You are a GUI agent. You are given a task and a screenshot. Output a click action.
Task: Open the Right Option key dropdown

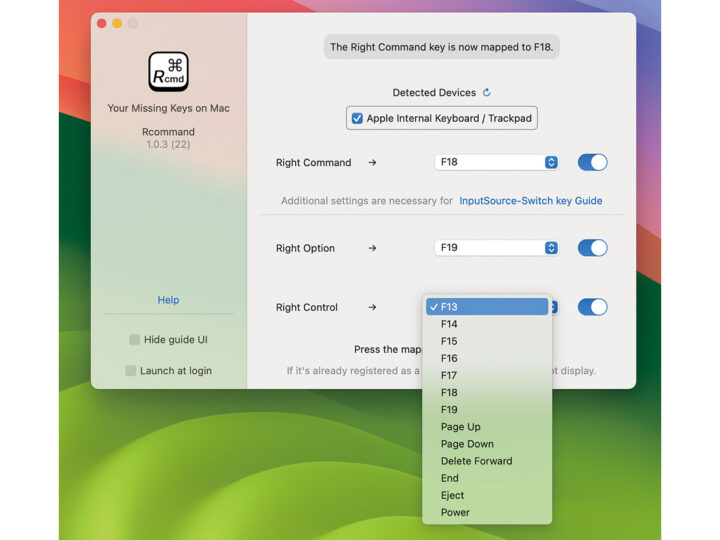(x=496, y=248)
